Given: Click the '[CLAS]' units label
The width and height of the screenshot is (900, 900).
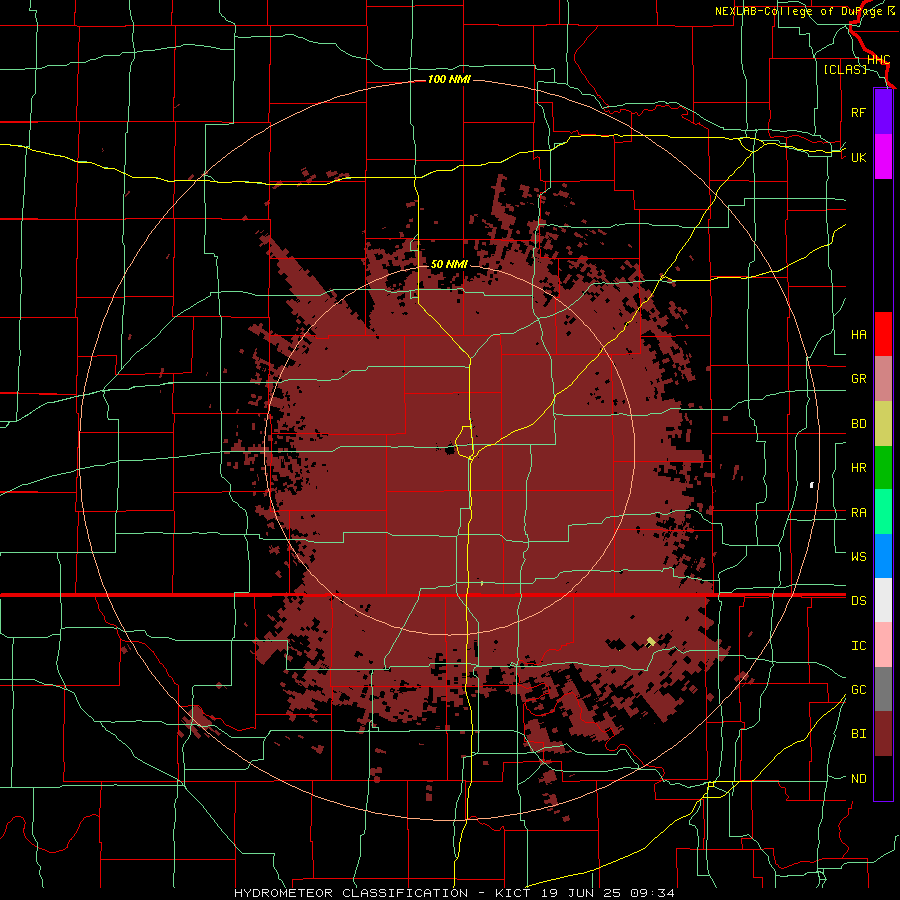Looking at the screenshot, I should click(x=845, y=69).
